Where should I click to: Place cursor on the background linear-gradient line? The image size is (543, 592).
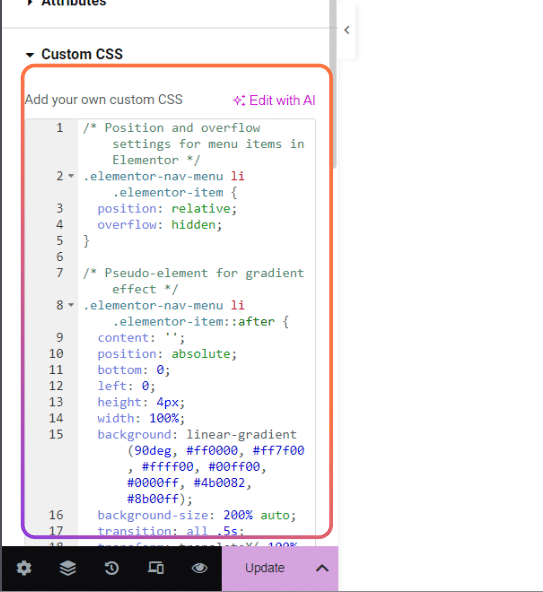tap(197, 434)
